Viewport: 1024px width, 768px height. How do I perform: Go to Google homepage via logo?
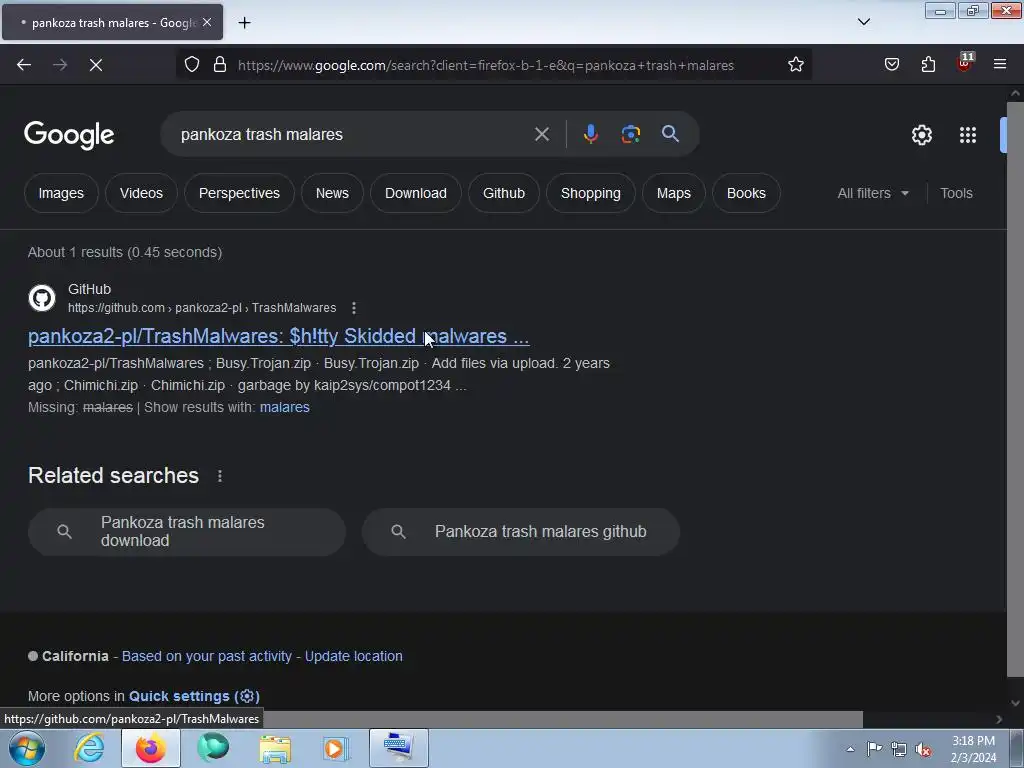tap(69, 135)
